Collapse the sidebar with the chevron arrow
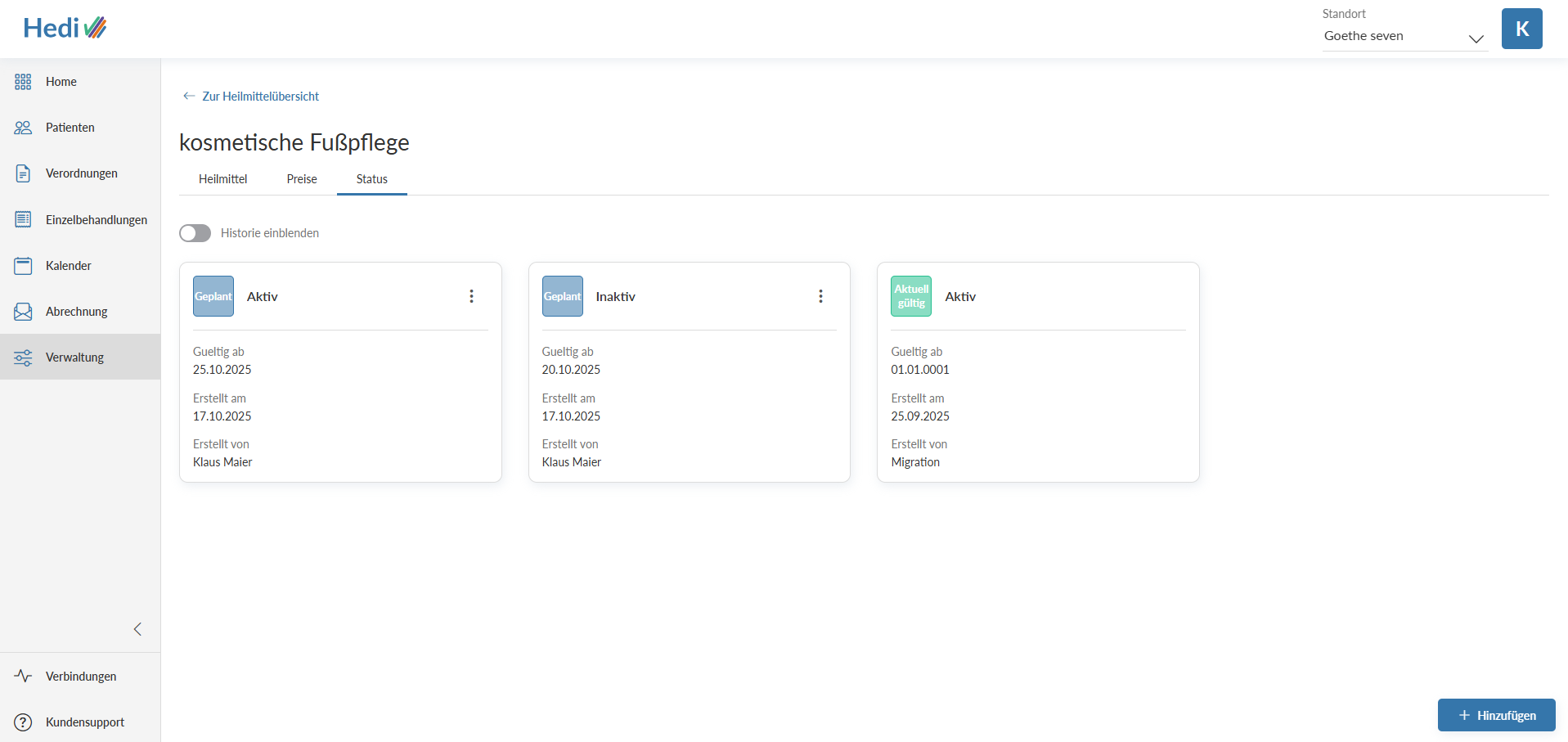Image resolution: width=1568 pixels, height=742 pixels. point(137,629)
